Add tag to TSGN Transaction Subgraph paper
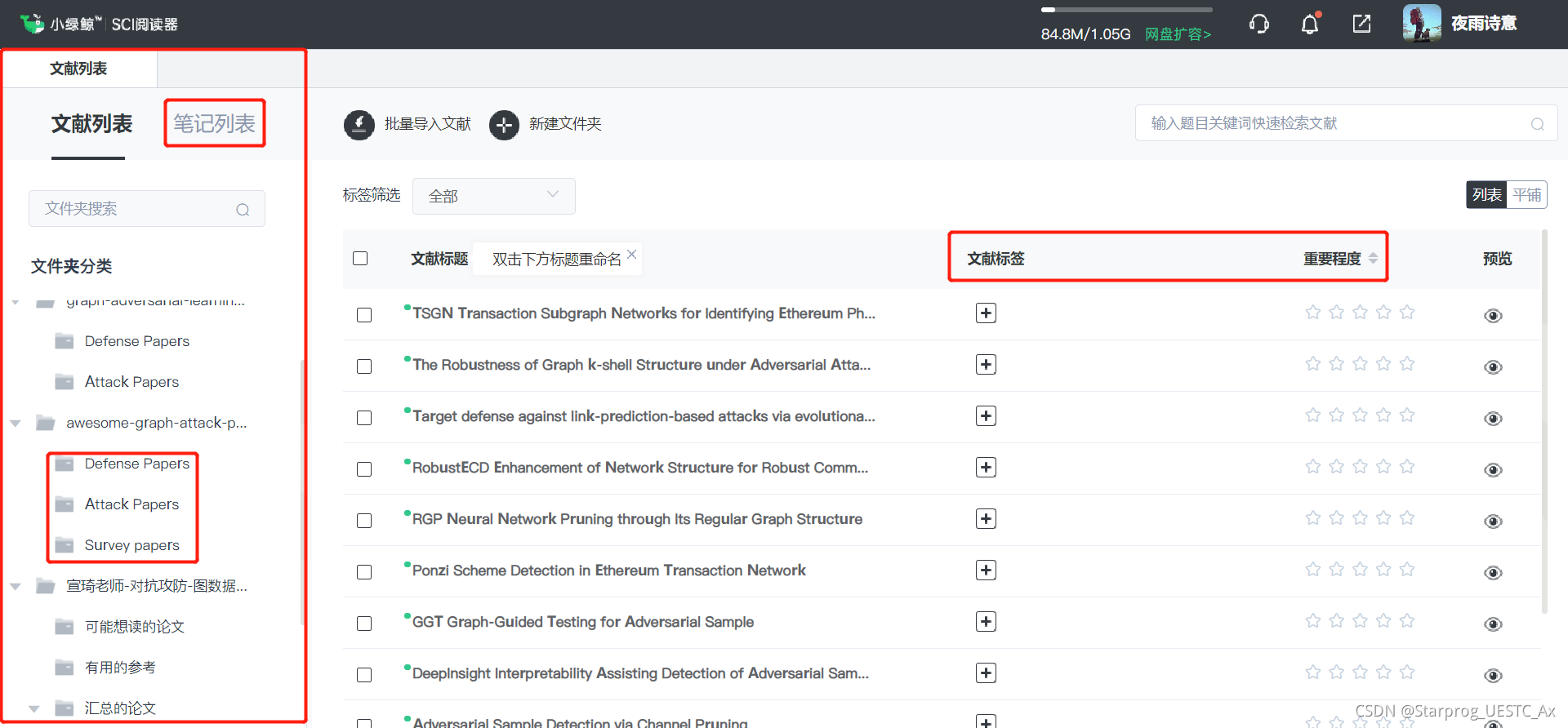Viewport: 1568px width, 728px height. [986, 313]
